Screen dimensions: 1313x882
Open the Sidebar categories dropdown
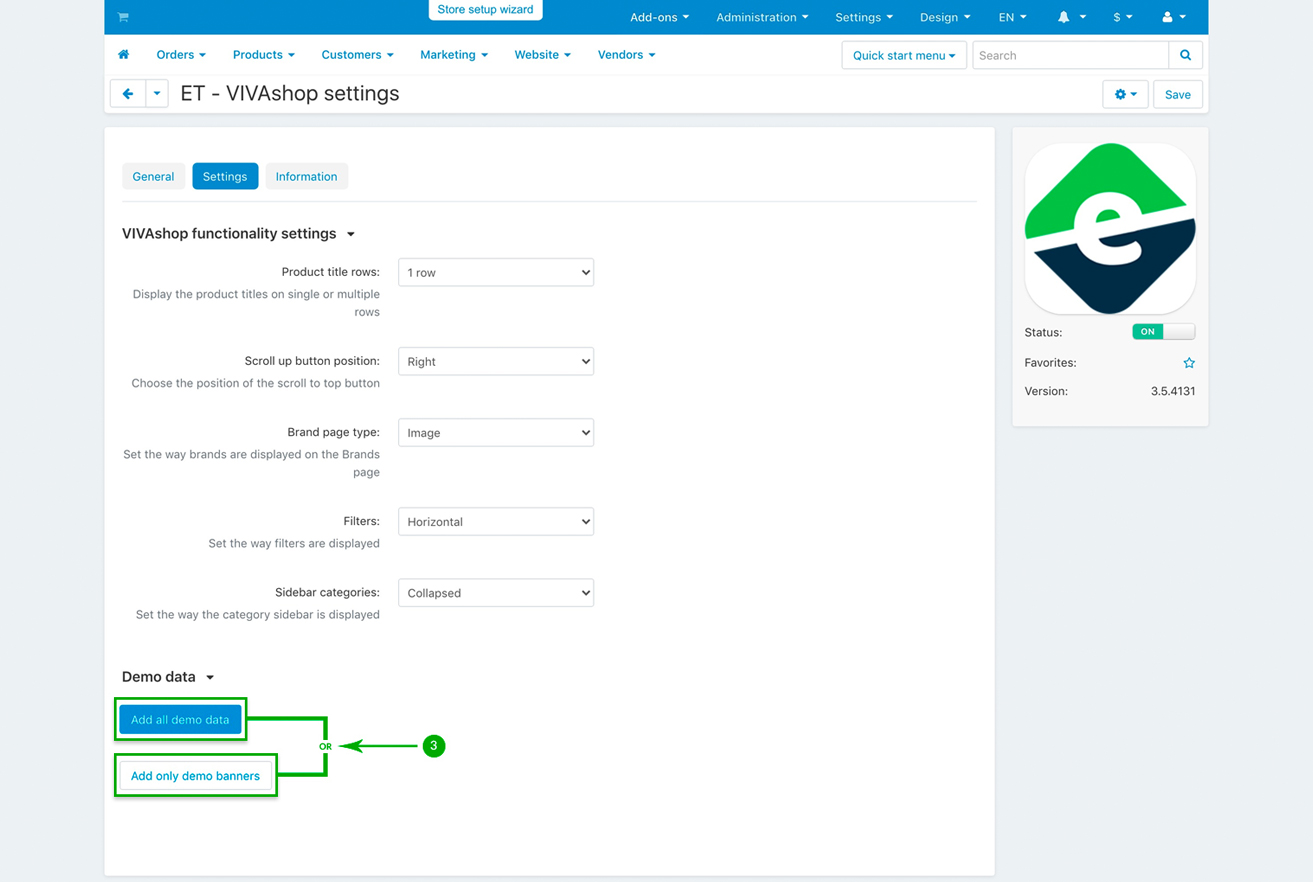pyautogui.click(x=496, y=593)
